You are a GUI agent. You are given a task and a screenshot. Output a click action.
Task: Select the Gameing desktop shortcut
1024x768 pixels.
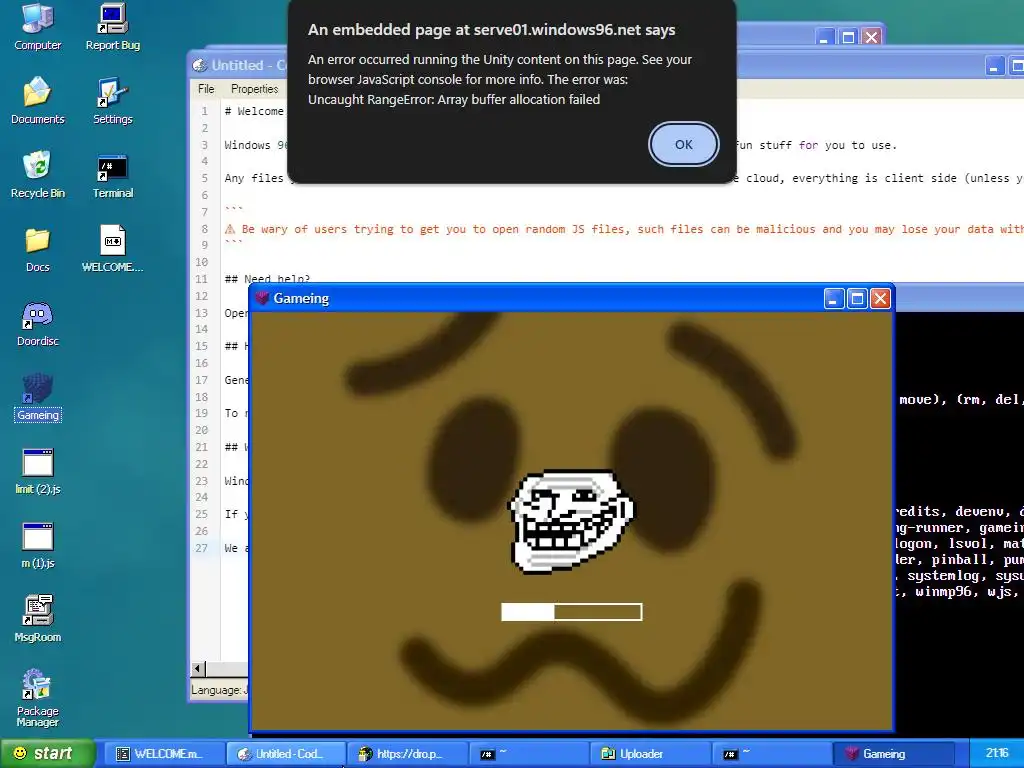coord(37,396)
